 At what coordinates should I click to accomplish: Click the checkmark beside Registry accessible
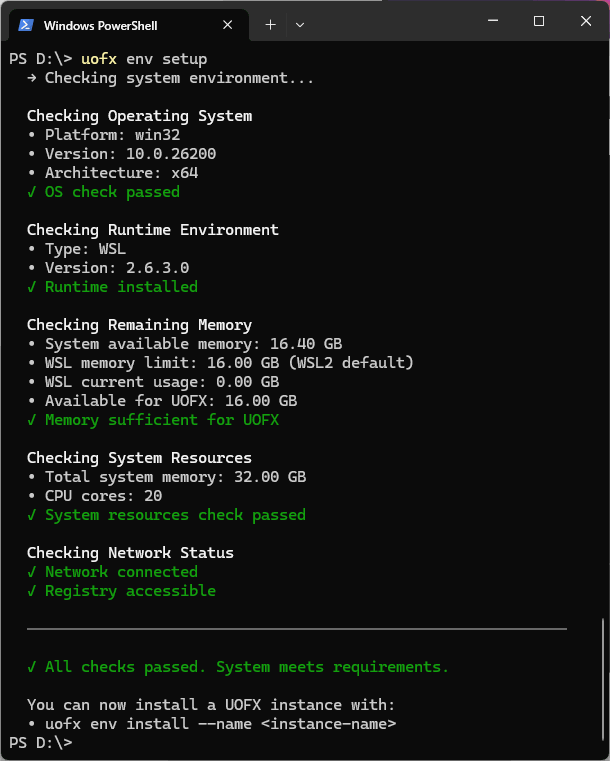click(32, 591)
